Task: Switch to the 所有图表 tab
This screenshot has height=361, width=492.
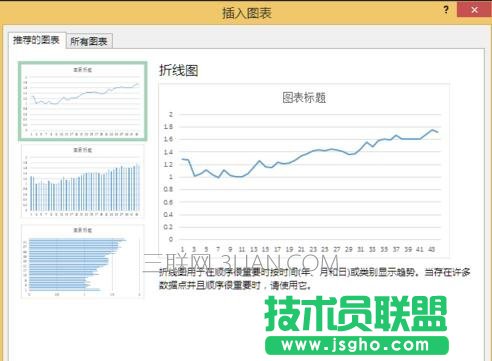Action: 89,41
